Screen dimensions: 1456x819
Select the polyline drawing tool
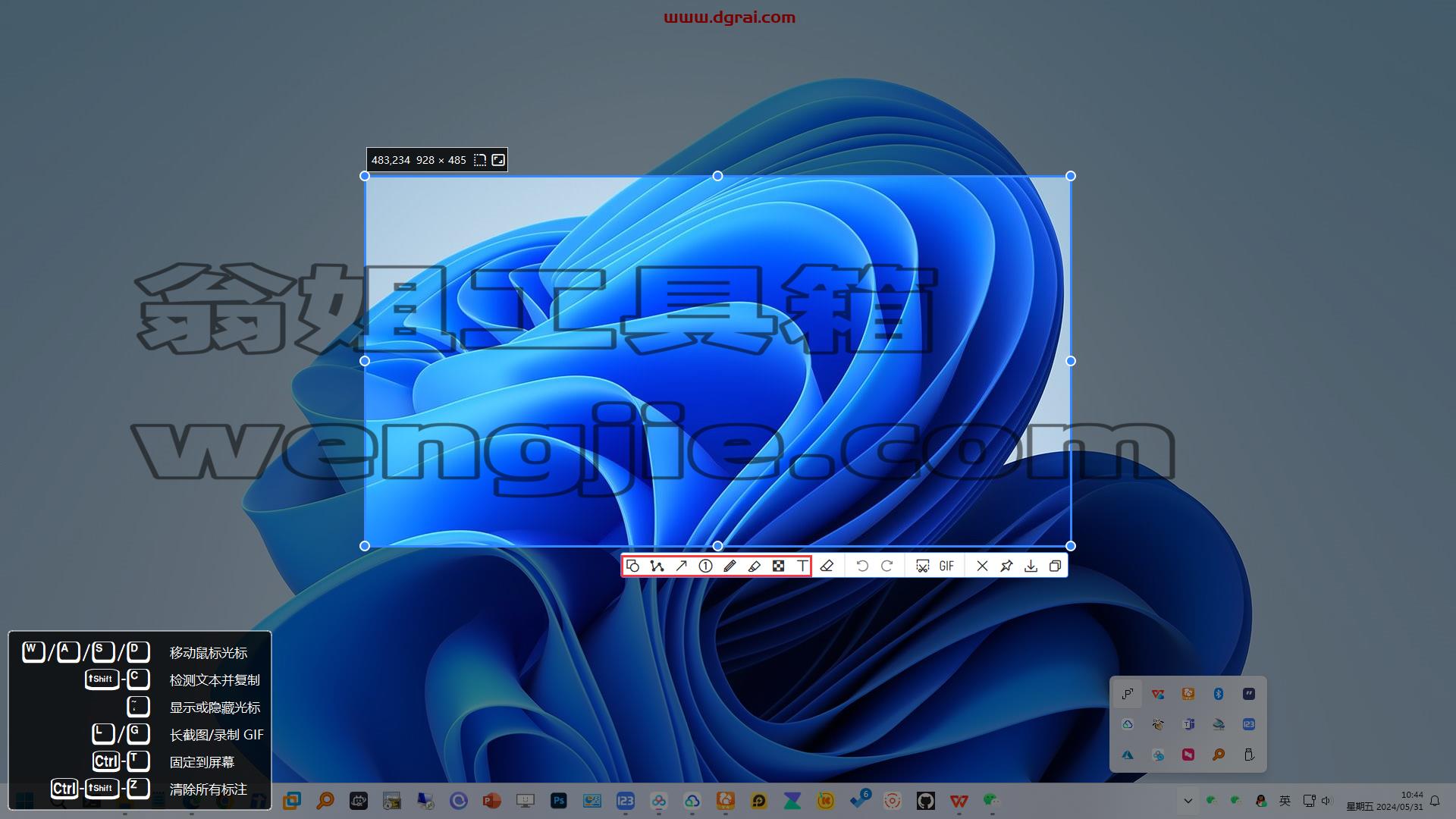click(657, 566)
